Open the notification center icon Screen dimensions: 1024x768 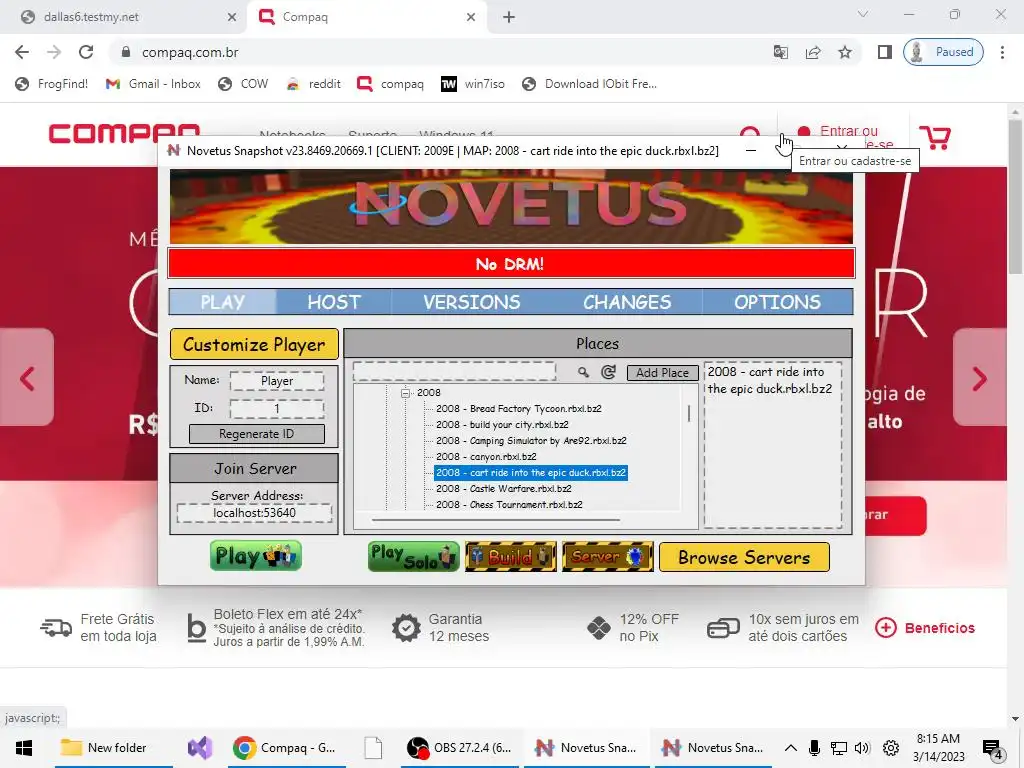pyautogui.click(x=993, y=748)
